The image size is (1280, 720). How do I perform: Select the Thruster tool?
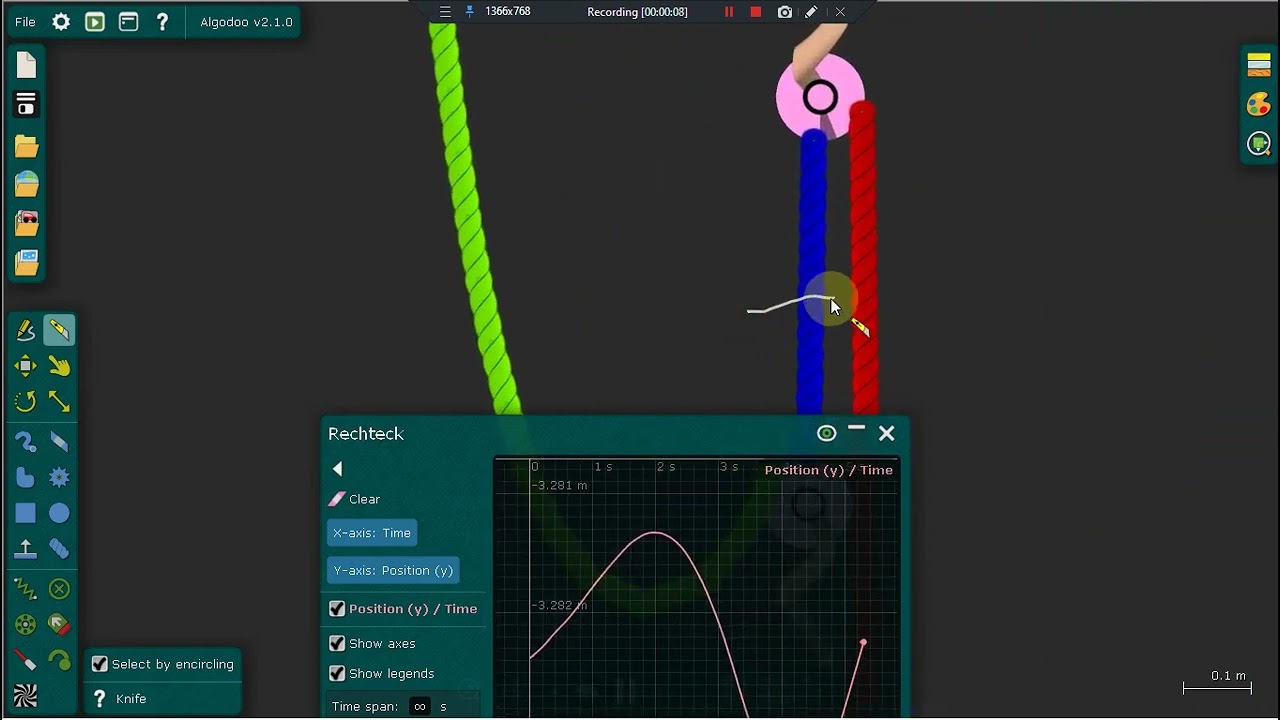59,625
